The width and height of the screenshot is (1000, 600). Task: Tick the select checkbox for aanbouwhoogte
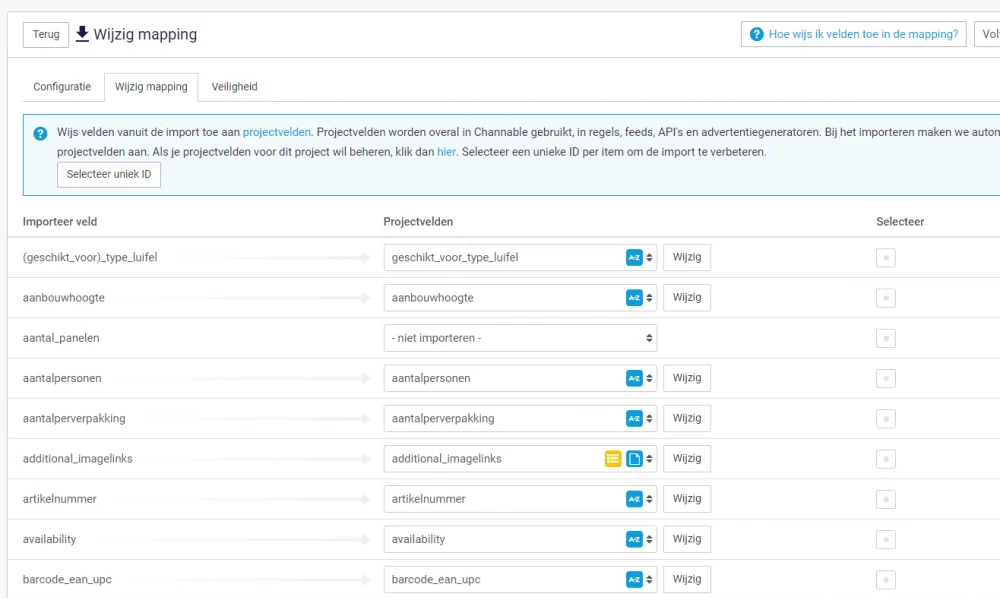click(885, 298)
